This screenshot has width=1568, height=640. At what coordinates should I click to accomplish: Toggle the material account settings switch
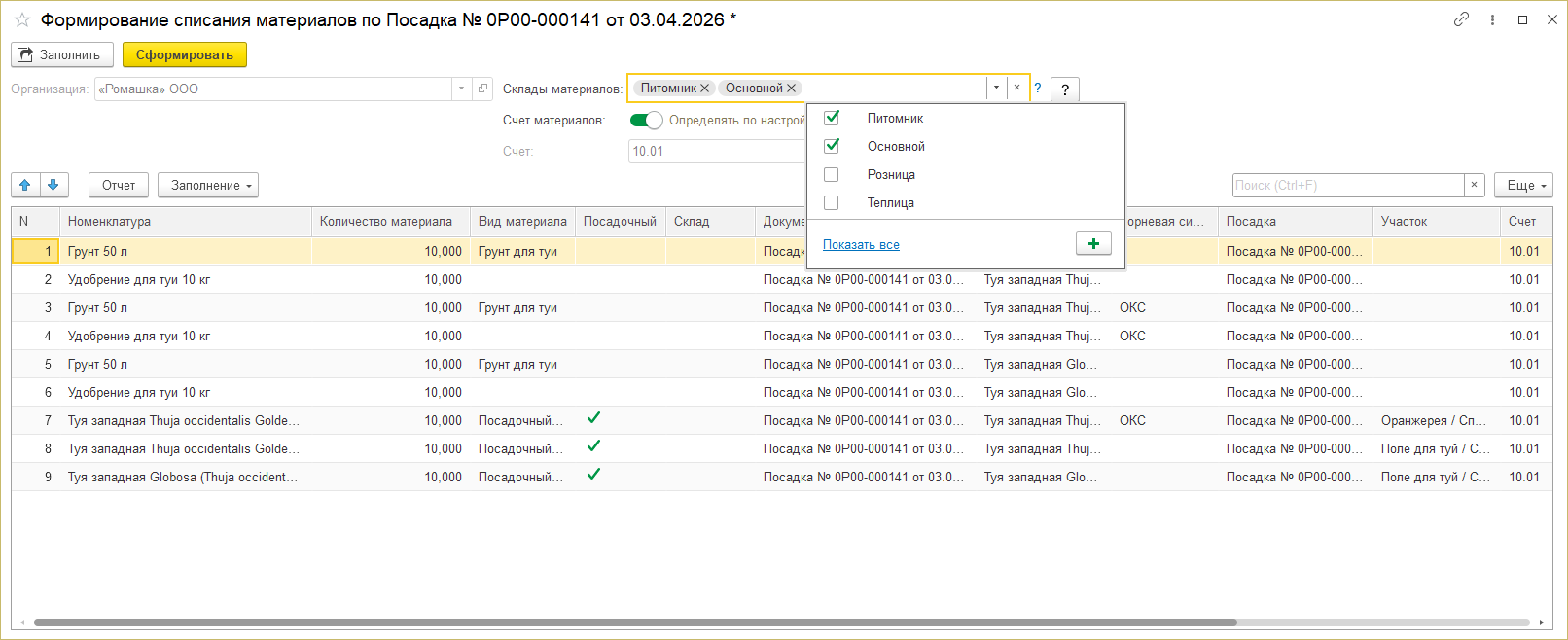646,121
